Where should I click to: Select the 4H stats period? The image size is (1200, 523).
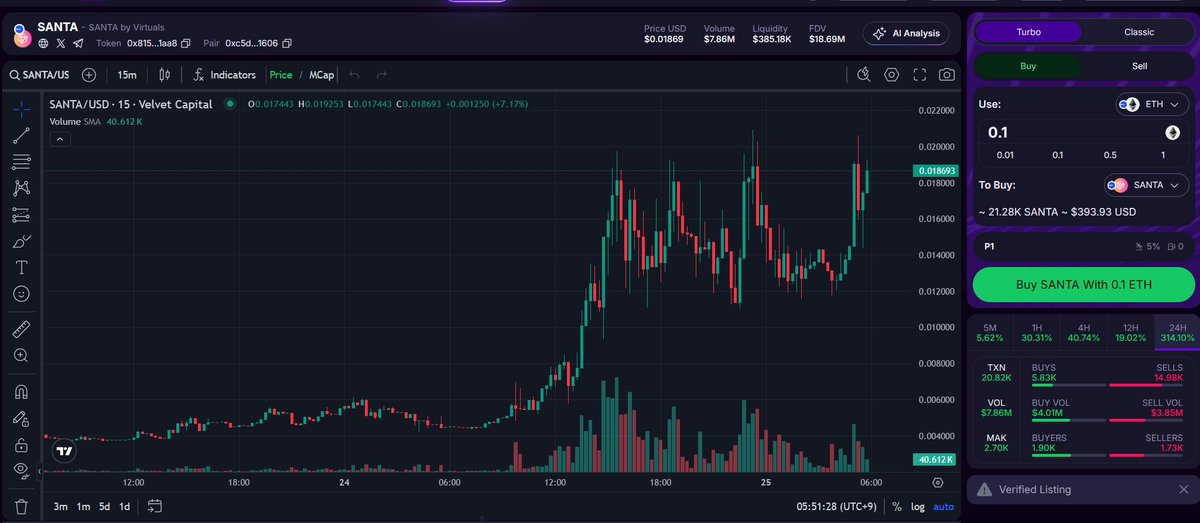point(1084,333)
